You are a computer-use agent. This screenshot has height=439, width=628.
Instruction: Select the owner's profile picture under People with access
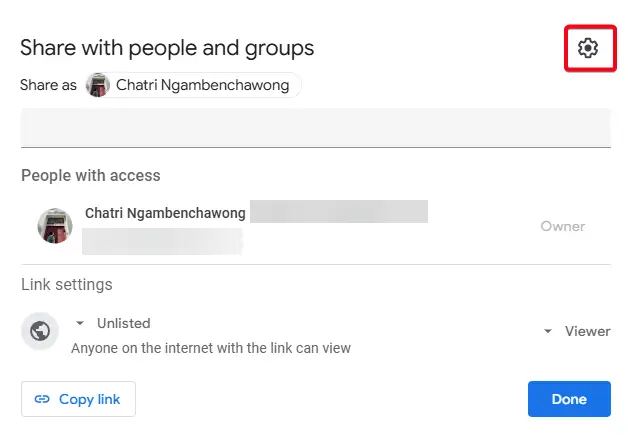(55, 226)
